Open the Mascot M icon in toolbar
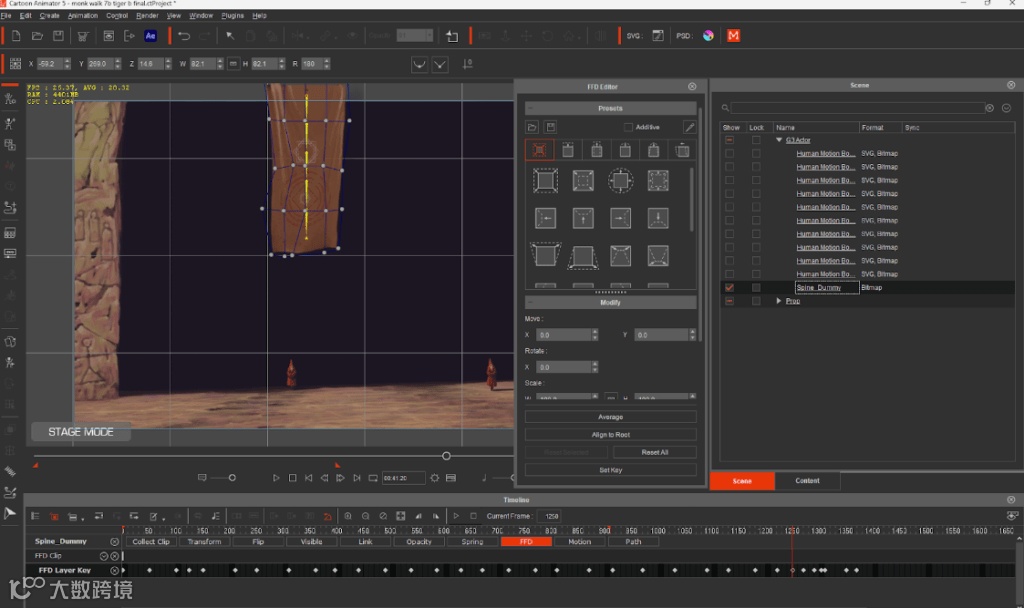 734,36
